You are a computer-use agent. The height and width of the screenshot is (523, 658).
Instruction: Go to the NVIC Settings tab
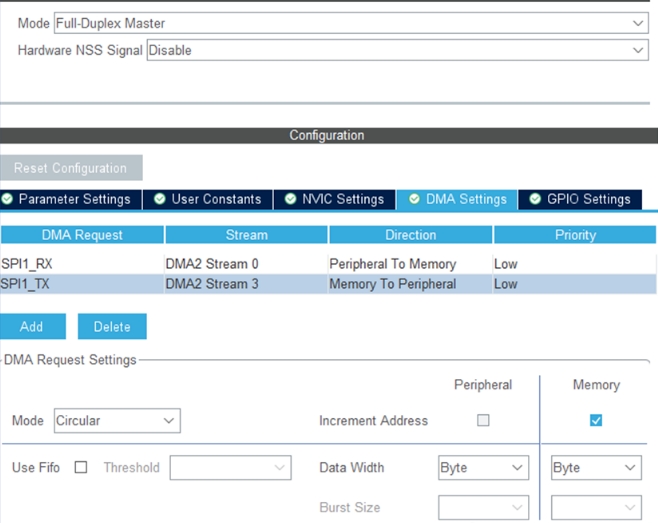[333, 199]
